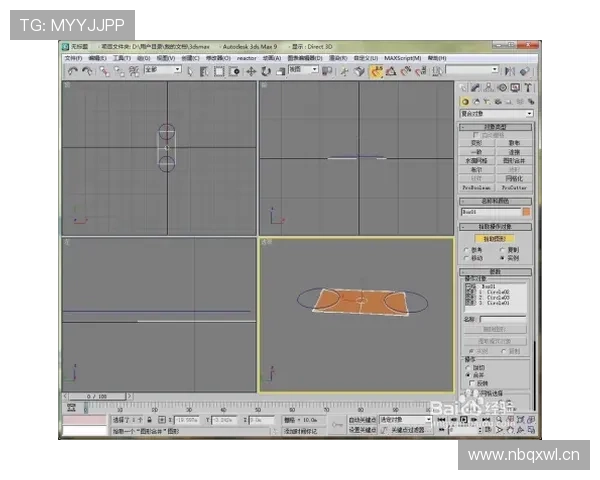The height and width of the screenshot is (480, 600).
Task: Click the 图形合并 ShapeMerge button
Action: click(x=514, y=161)
